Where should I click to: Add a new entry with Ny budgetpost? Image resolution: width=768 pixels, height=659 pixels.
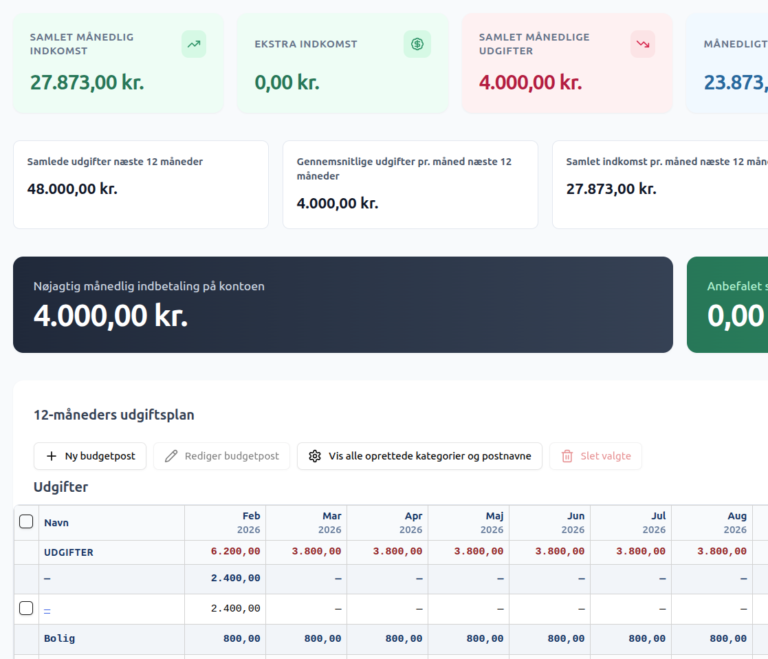(90, 456)
